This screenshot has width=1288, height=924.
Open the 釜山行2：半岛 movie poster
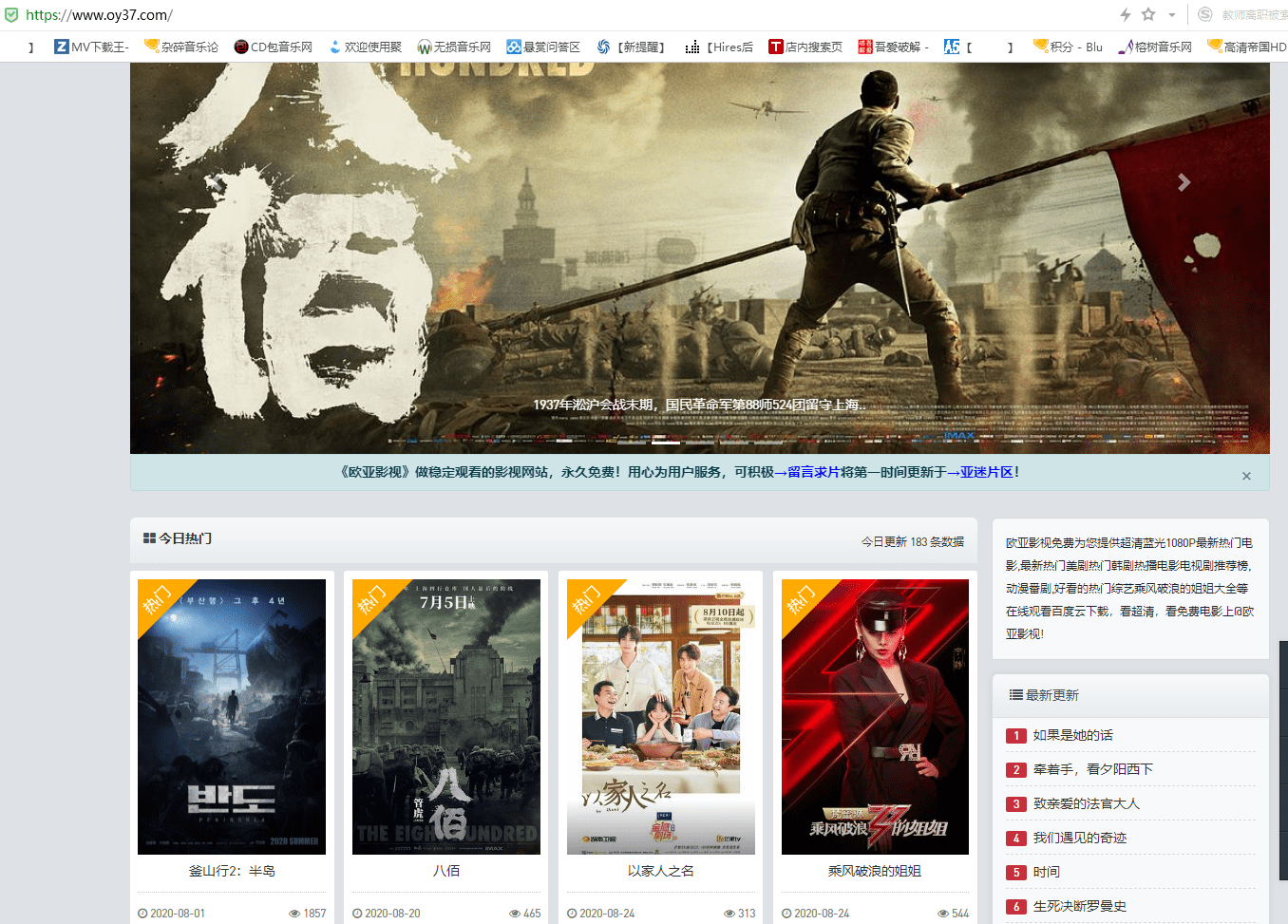[x=232, y=717]
